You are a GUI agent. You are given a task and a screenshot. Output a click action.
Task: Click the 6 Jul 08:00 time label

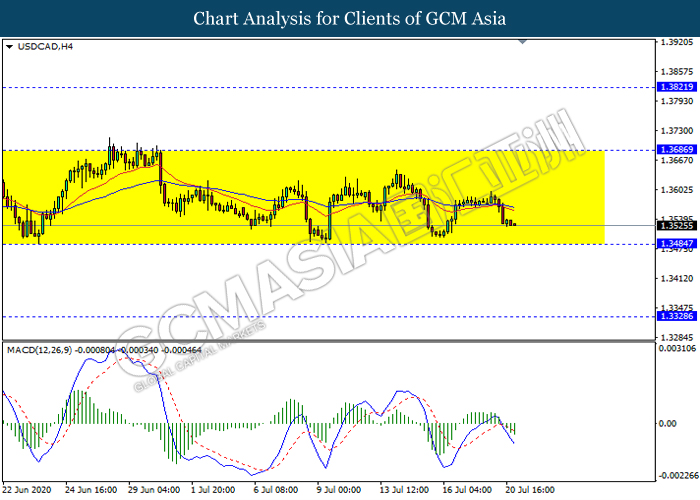click(276, 490)
